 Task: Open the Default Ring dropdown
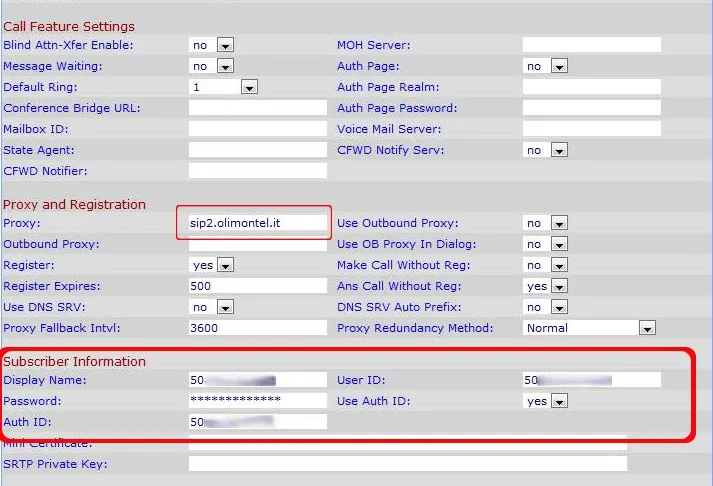point(223,87)
